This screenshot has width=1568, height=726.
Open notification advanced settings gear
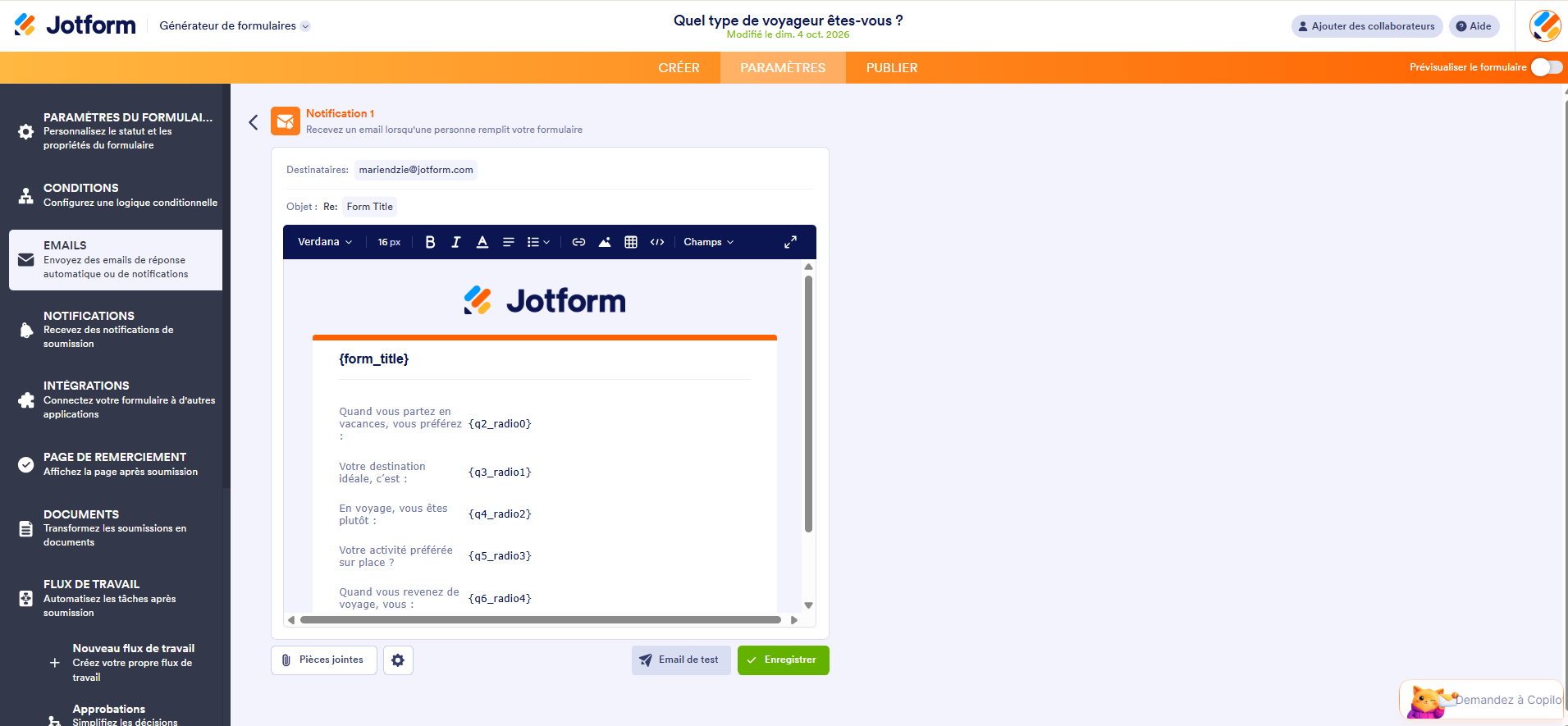[x=398, y=660]
